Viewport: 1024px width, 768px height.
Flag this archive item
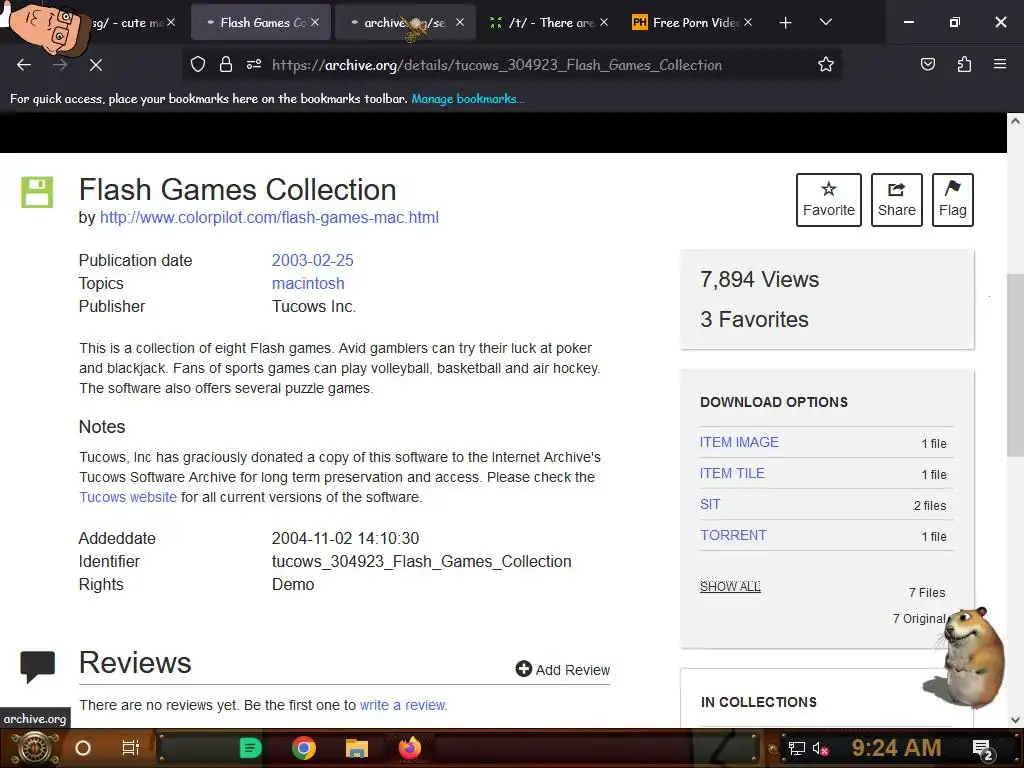click(x=953, y=200)
